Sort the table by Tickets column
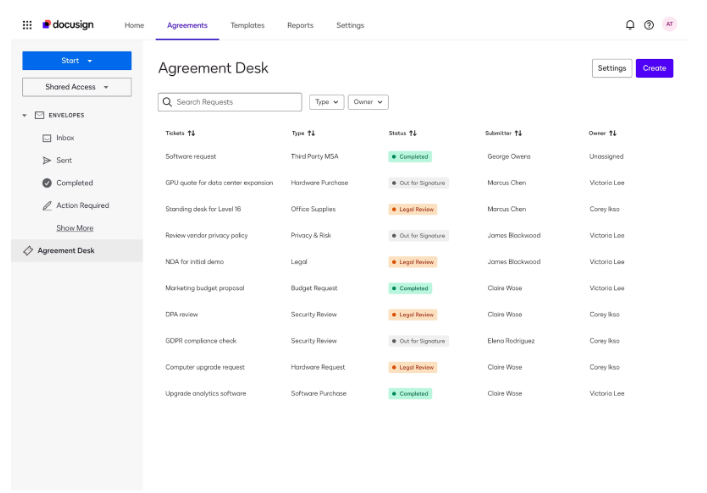Viewport: 707px width, 493px height. (x=191, y=133)
